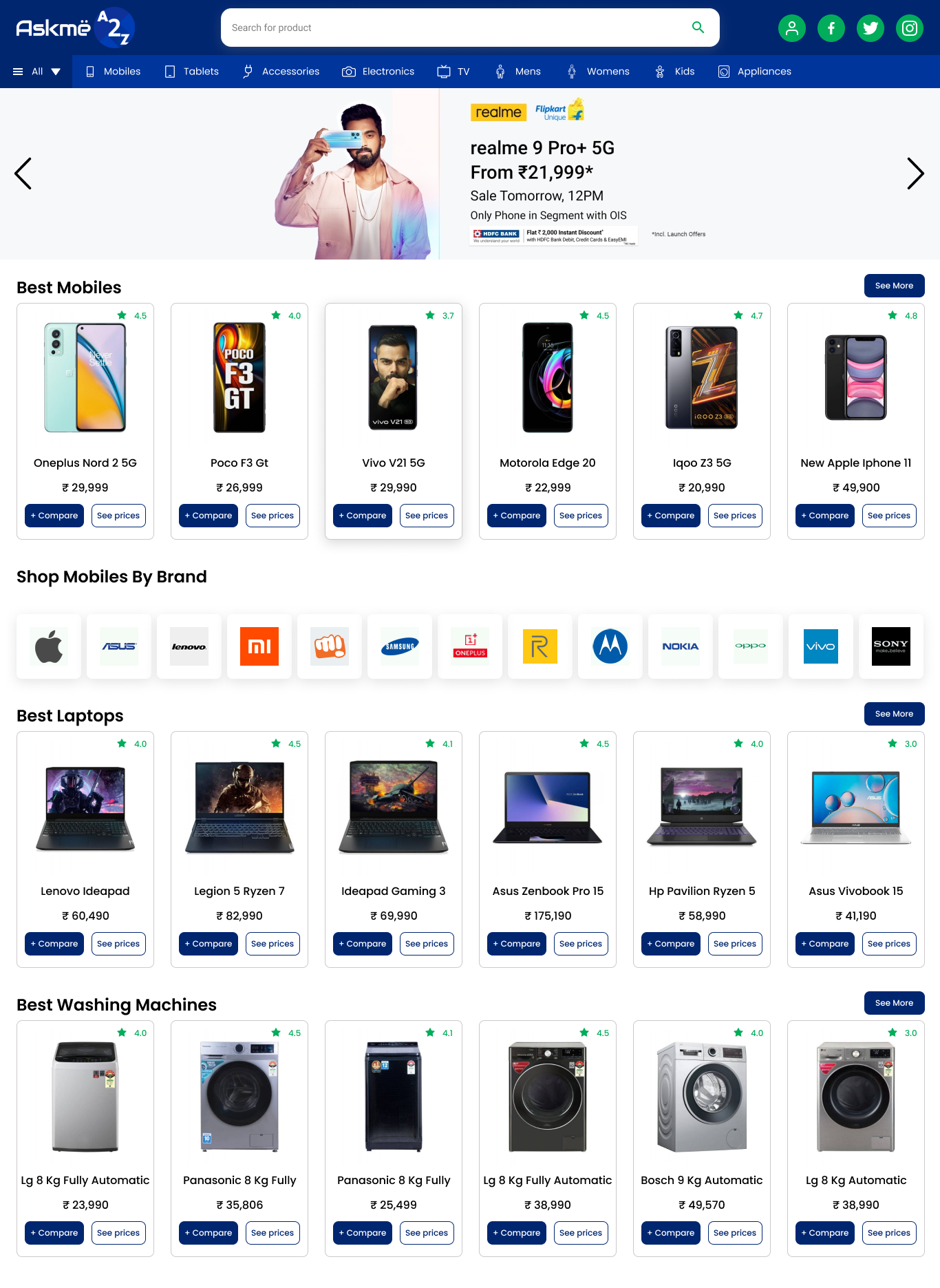This screenshot has width=940, height=1288.
Task: Select the Sony brand logo
Action: (x=891, y=646)
